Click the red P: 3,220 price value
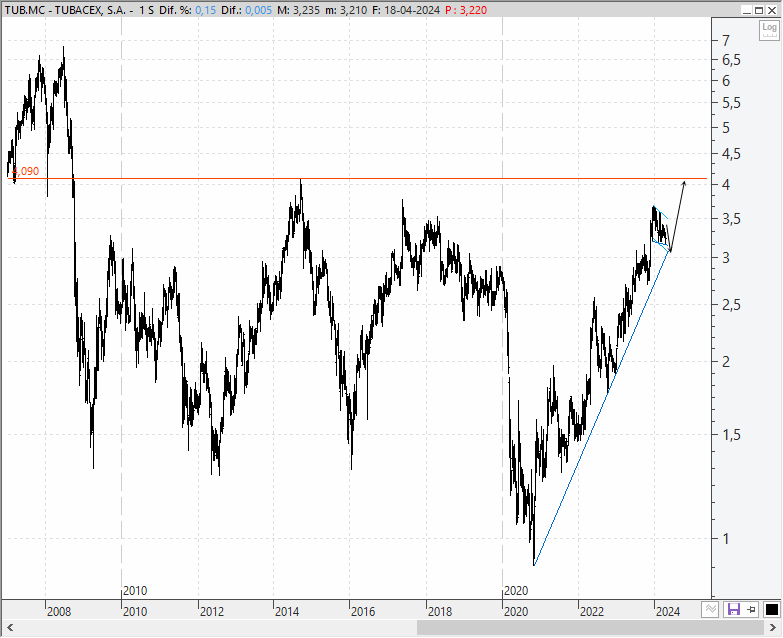The width and height of the screenshot is (783, 638). click(466, 10)
